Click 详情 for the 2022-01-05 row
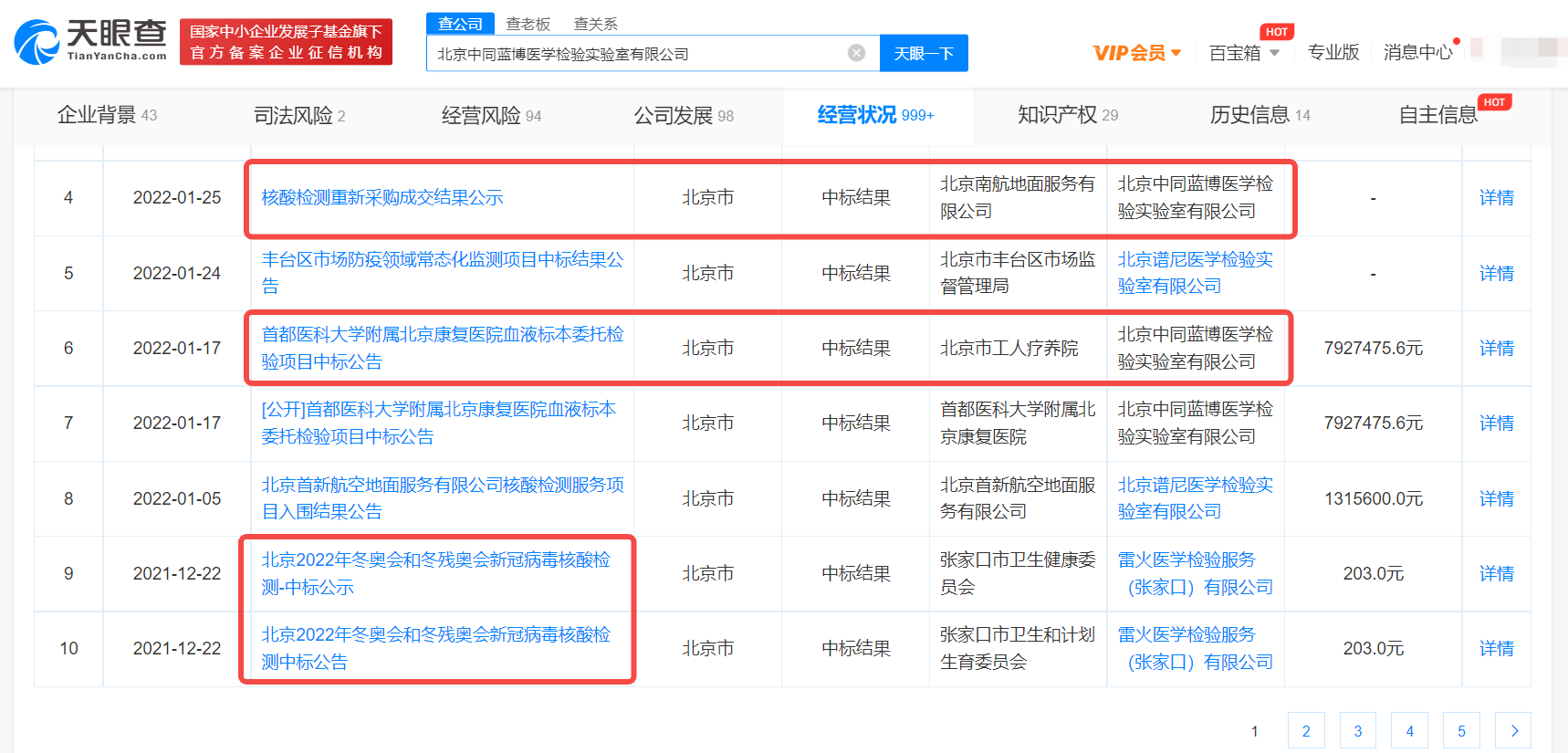 [1497, 498]
